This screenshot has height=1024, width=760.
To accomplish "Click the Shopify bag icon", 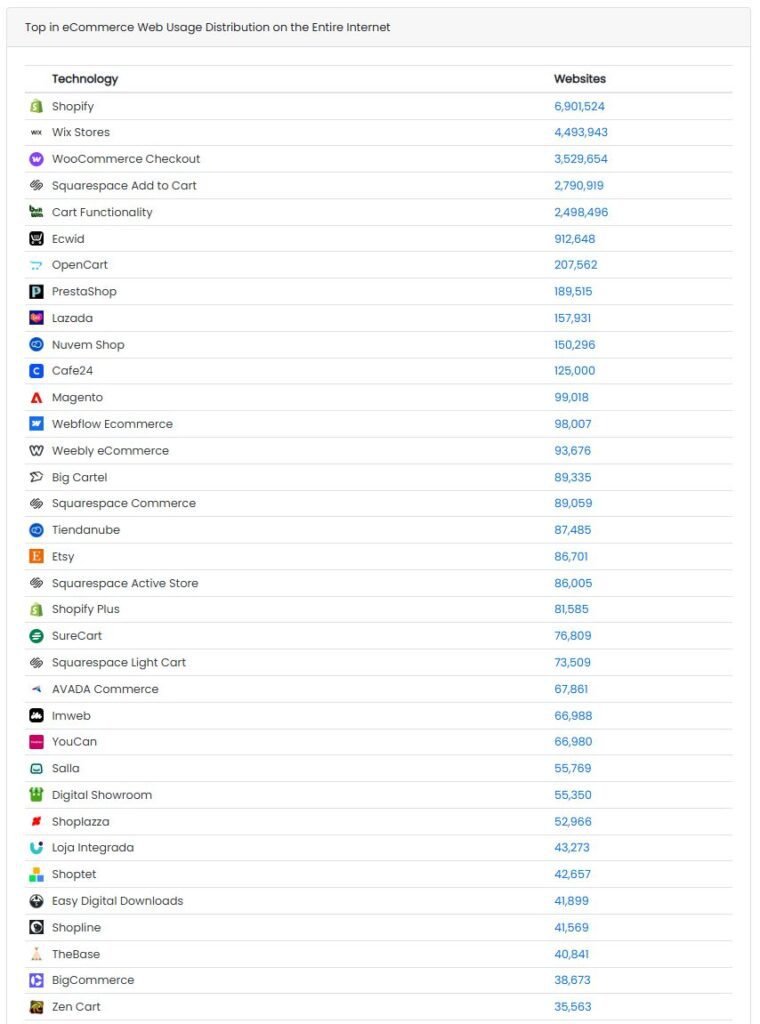I will click(x=37, y=106).
